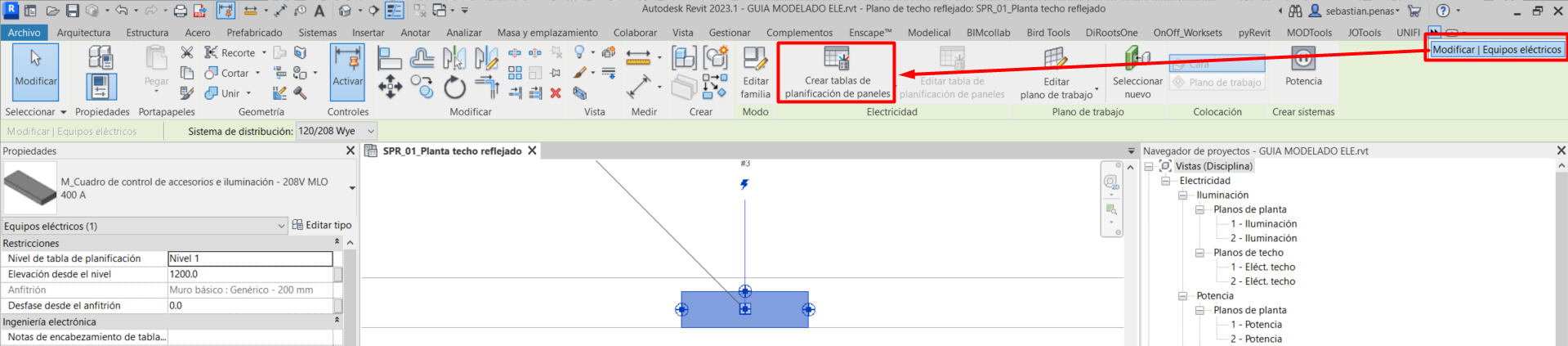Screen dimensions: 1568x346
Task: Select the Rotate tool in Modificar panel
Action: (x=454, y=87)
